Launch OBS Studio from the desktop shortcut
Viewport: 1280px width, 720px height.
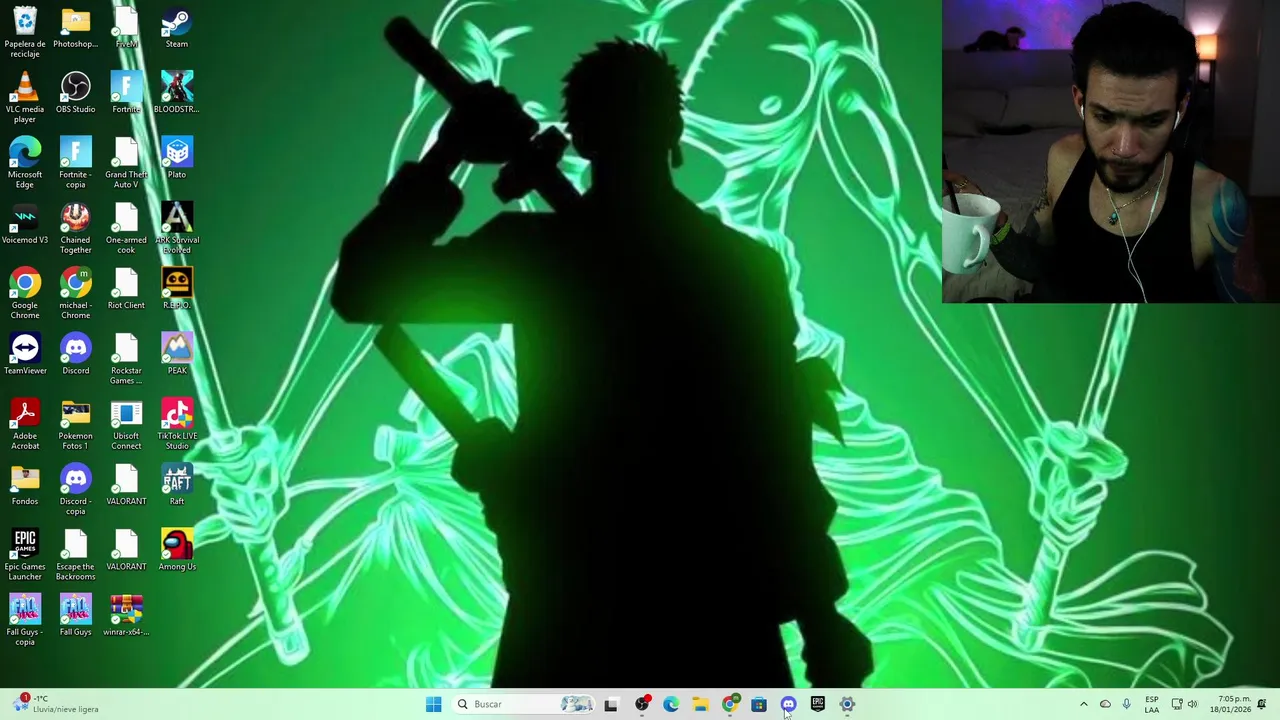75,92
